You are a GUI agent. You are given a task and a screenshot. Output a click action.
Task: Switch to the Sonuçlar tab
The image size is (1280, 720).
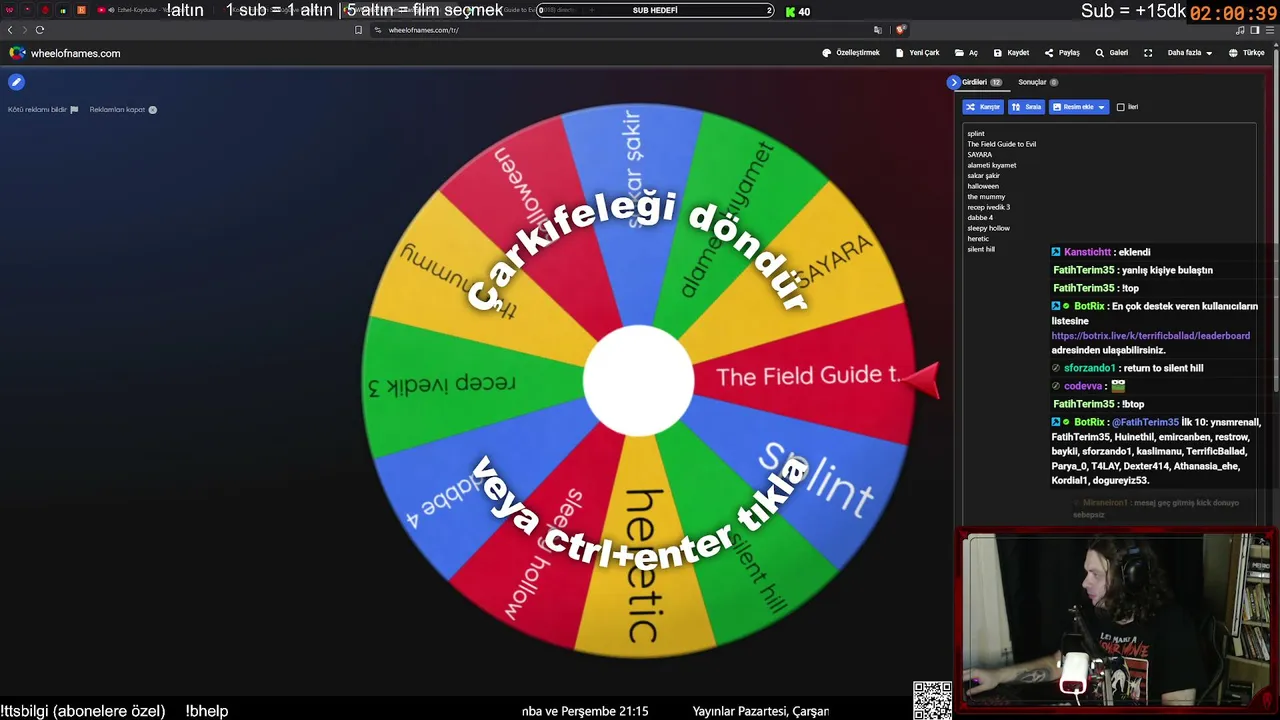coord(1038,82)
